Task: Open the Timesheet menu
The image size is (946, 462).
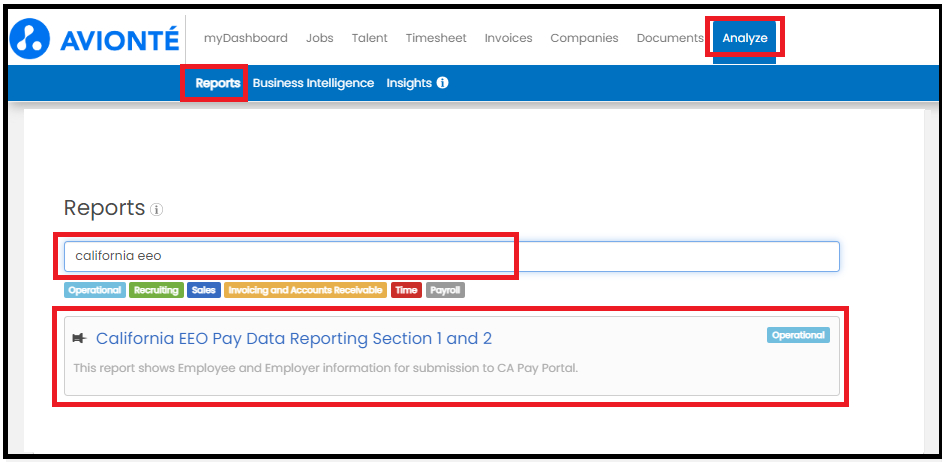Action: pyautogui.click(x=436, y=38)
